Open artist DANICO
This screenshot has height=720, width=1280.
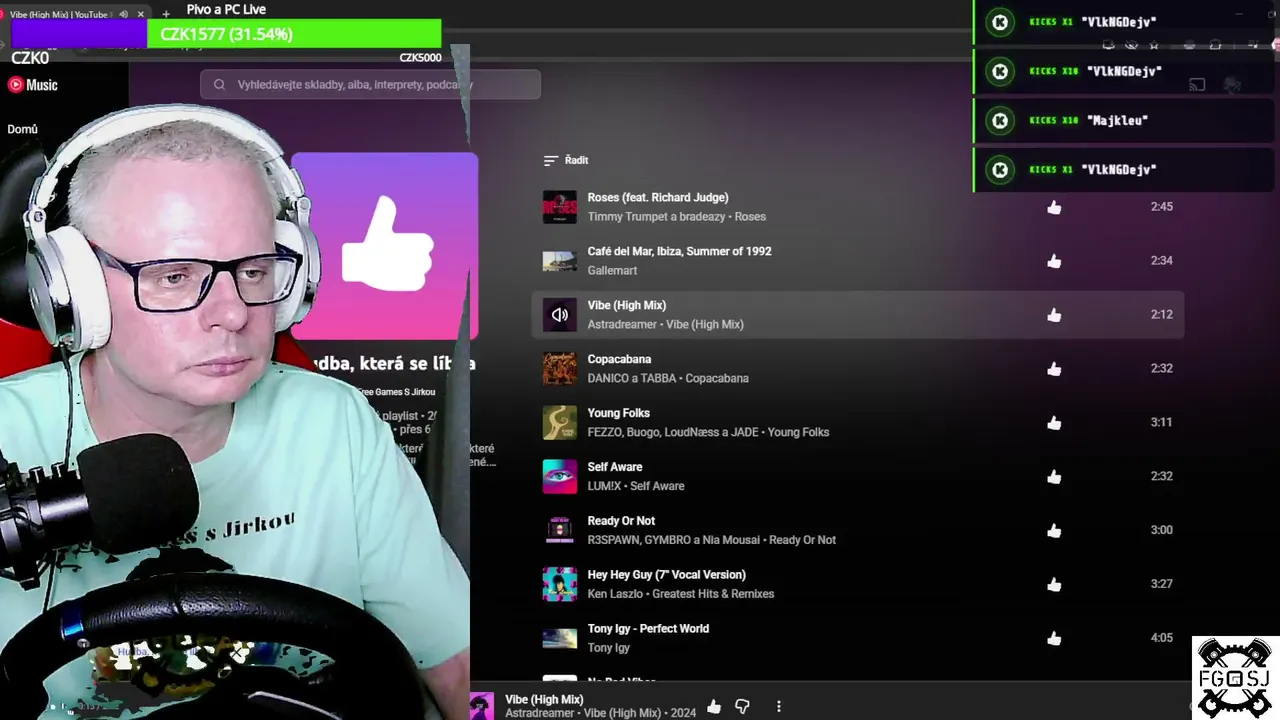pos(608,379)
